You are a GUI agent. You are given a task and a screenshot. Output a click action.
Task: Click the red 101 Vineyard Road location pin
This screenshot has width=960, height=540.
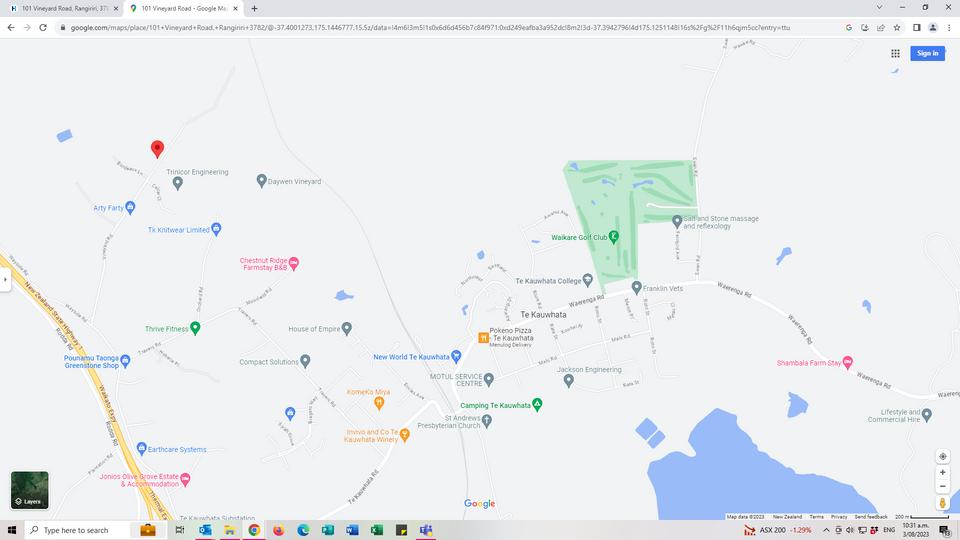coord(157,149)
